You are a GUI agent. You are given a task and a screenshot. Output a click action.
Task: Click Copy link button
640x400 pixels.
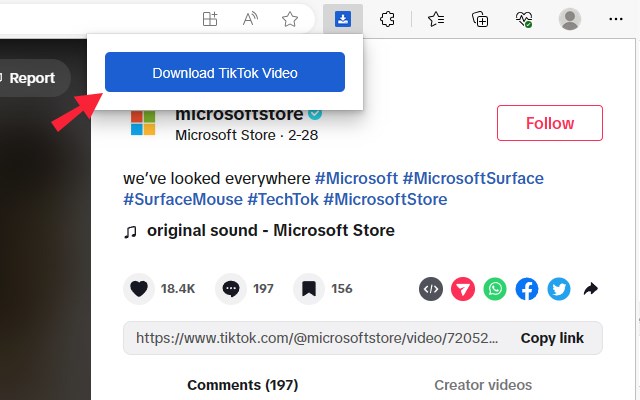pyautogui.click(x=552, y=338)
